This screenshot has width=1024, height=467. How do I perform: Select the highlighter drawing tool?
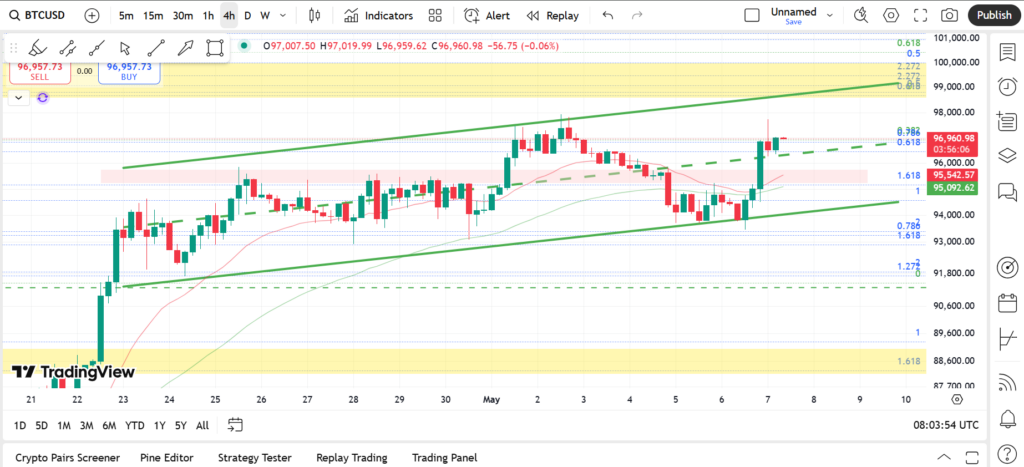pos(37,48)
